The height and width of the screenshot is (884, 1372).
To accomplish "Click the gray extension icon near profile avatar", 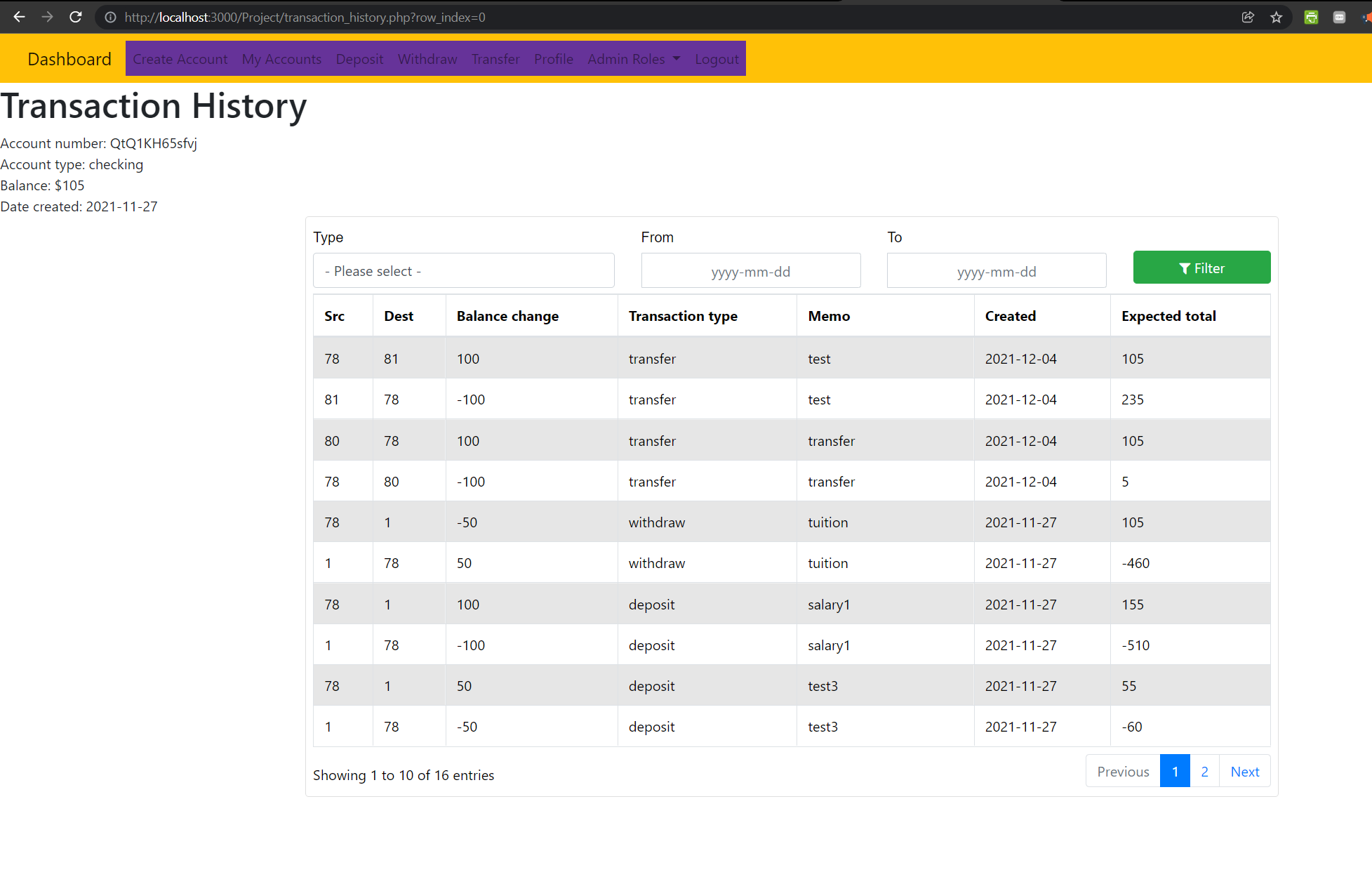I will pos(1339,17).
